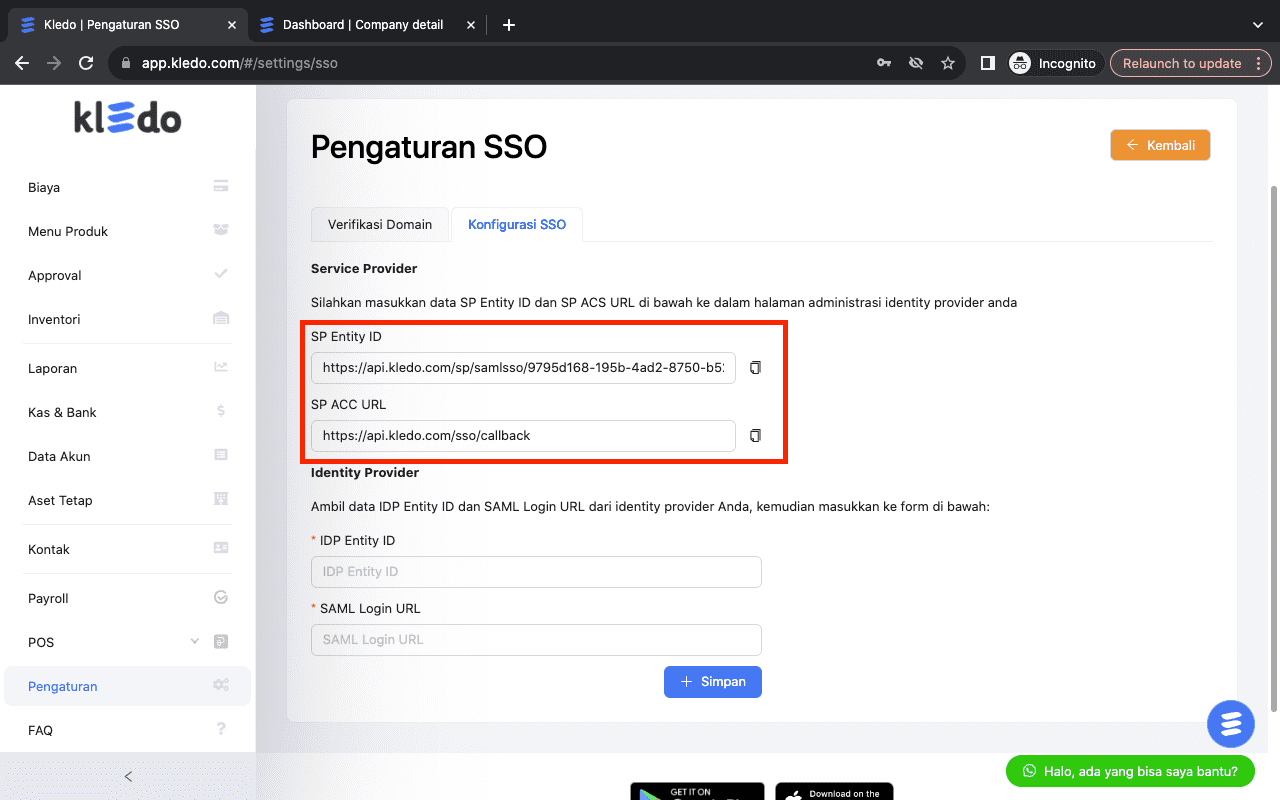This screenshot has width=1280, height=800.
Task: Click the Kledo logo
Action: tap(127, 117)
